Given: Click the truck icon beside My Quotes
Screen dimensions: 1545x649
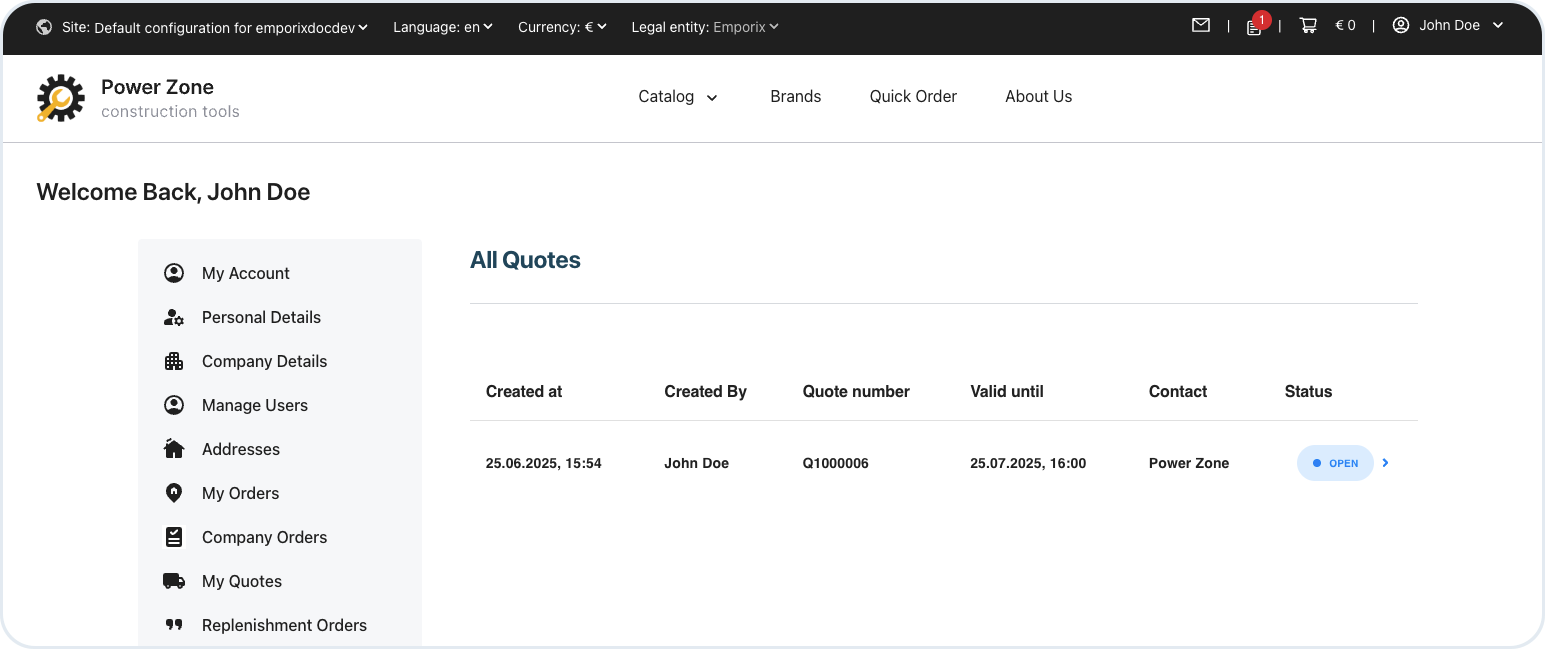Looking at the screenshot, I should click(174, 581).
